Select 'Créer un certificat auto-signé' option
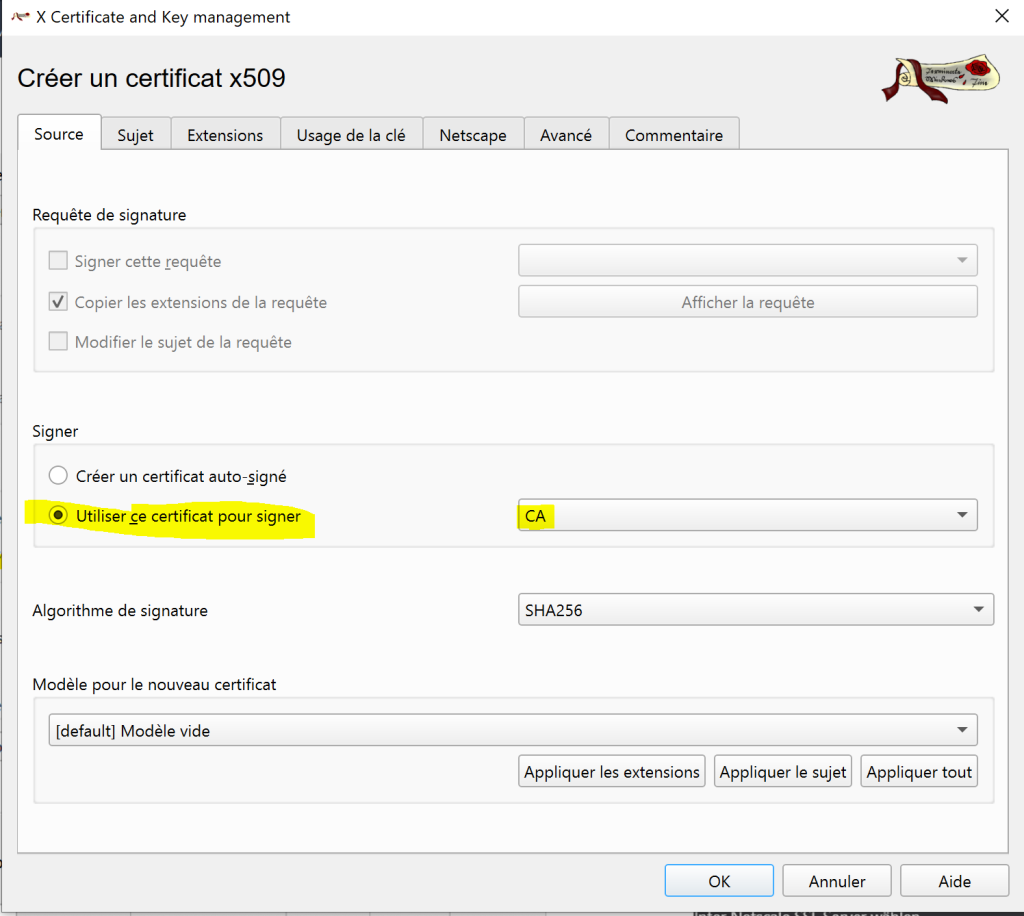1024x916 pixels. click(x=59, y=476)
